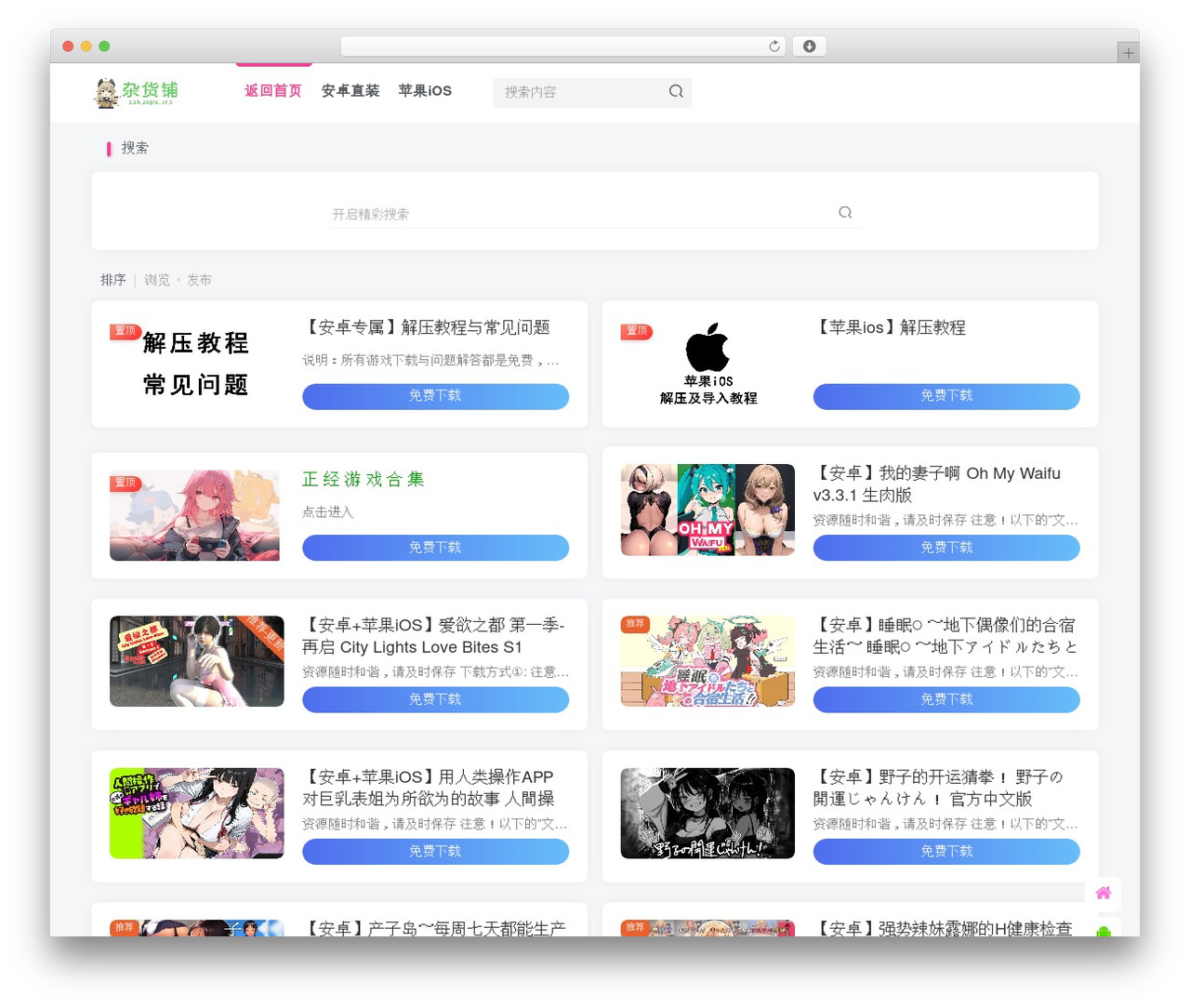Click the 推荐 badge on 产子岛 card
The image size is (1190, 1008).
124,927
